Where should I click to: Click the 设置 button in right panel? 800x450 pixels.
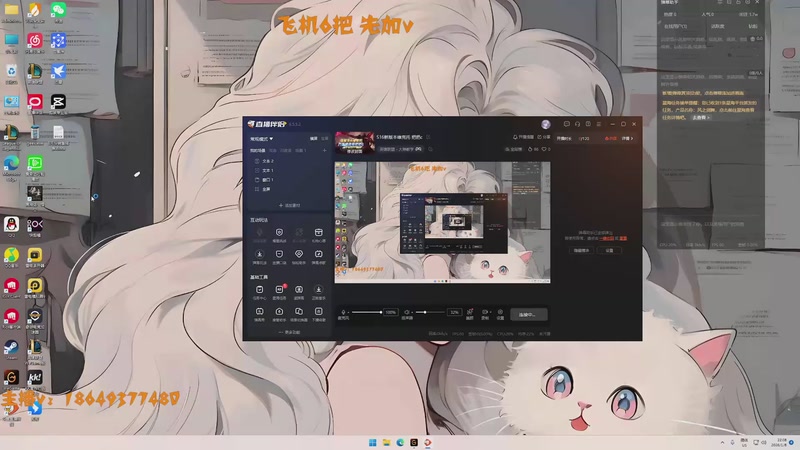coord(609,251)
